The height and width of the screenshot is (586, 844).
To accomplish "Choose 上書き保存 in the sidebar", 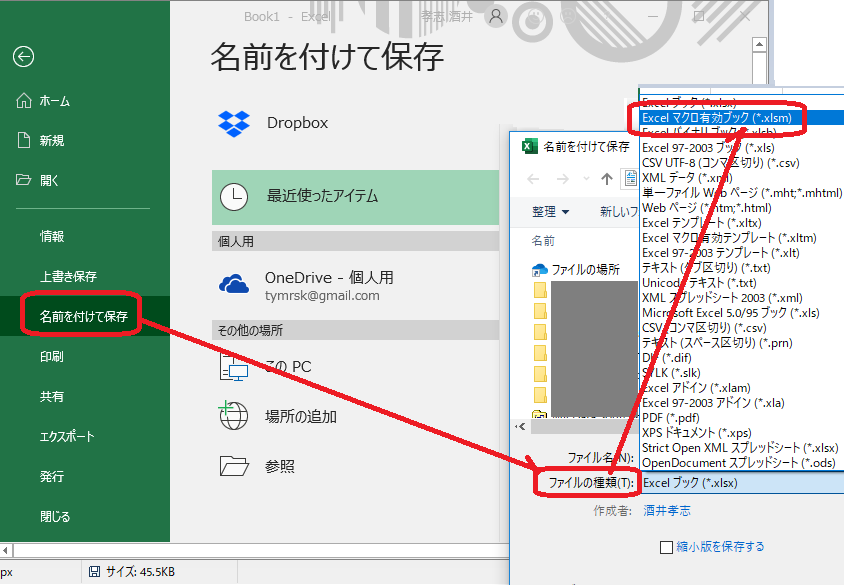I will (x=68, y=276).
